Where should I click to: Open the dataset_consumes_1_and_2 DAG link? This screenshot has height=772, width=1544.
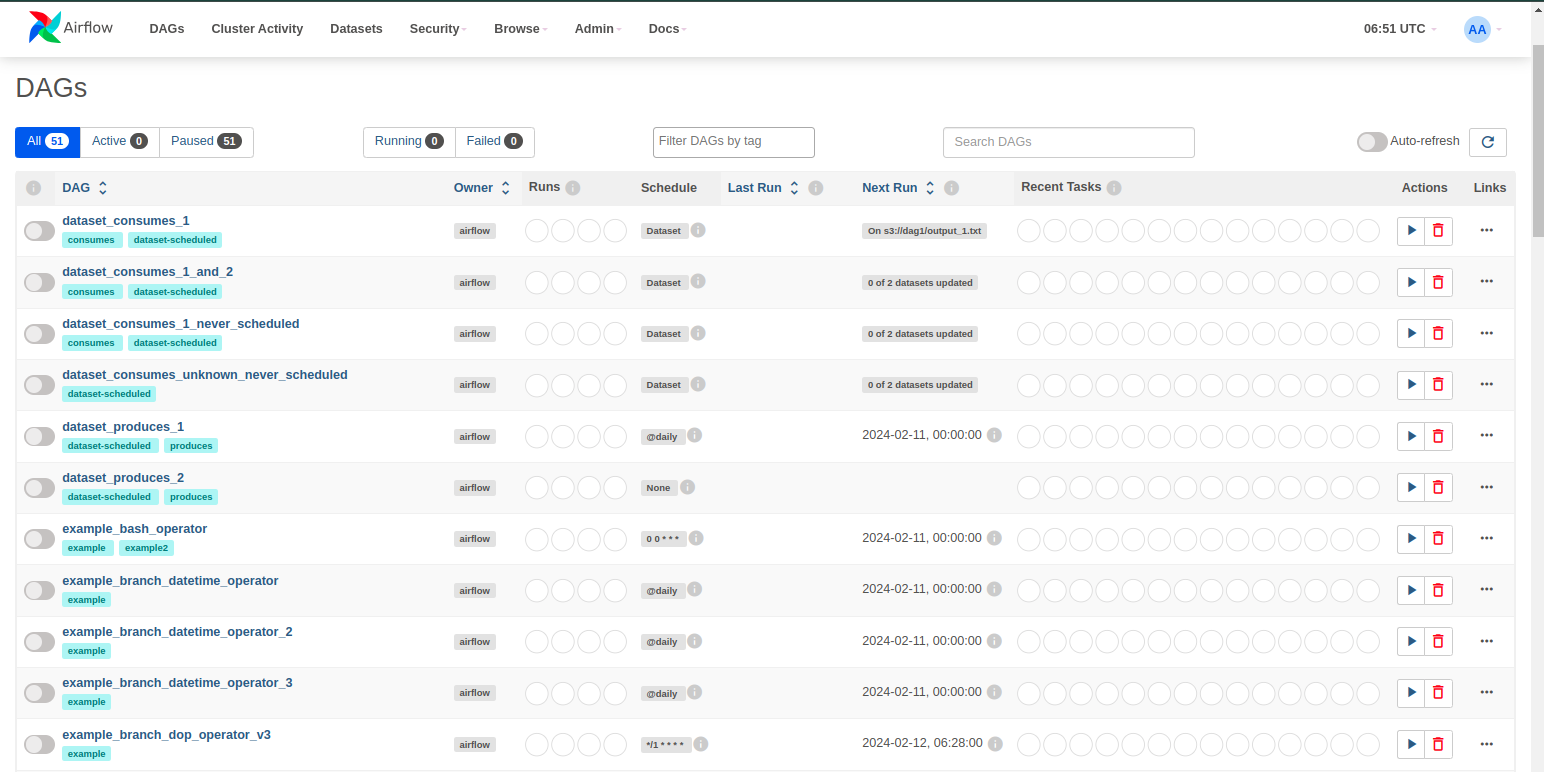[147, 272]
